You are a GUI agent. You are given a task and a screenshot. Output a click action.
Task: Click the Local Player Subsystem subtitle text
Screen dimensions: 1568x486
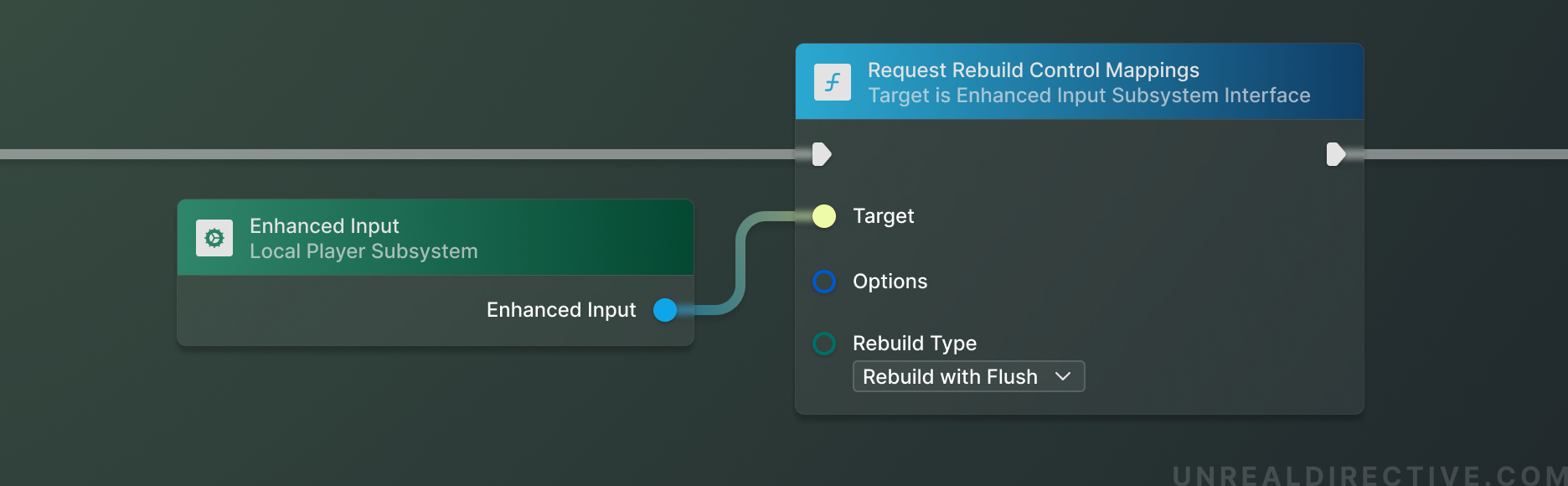(364, 251)
